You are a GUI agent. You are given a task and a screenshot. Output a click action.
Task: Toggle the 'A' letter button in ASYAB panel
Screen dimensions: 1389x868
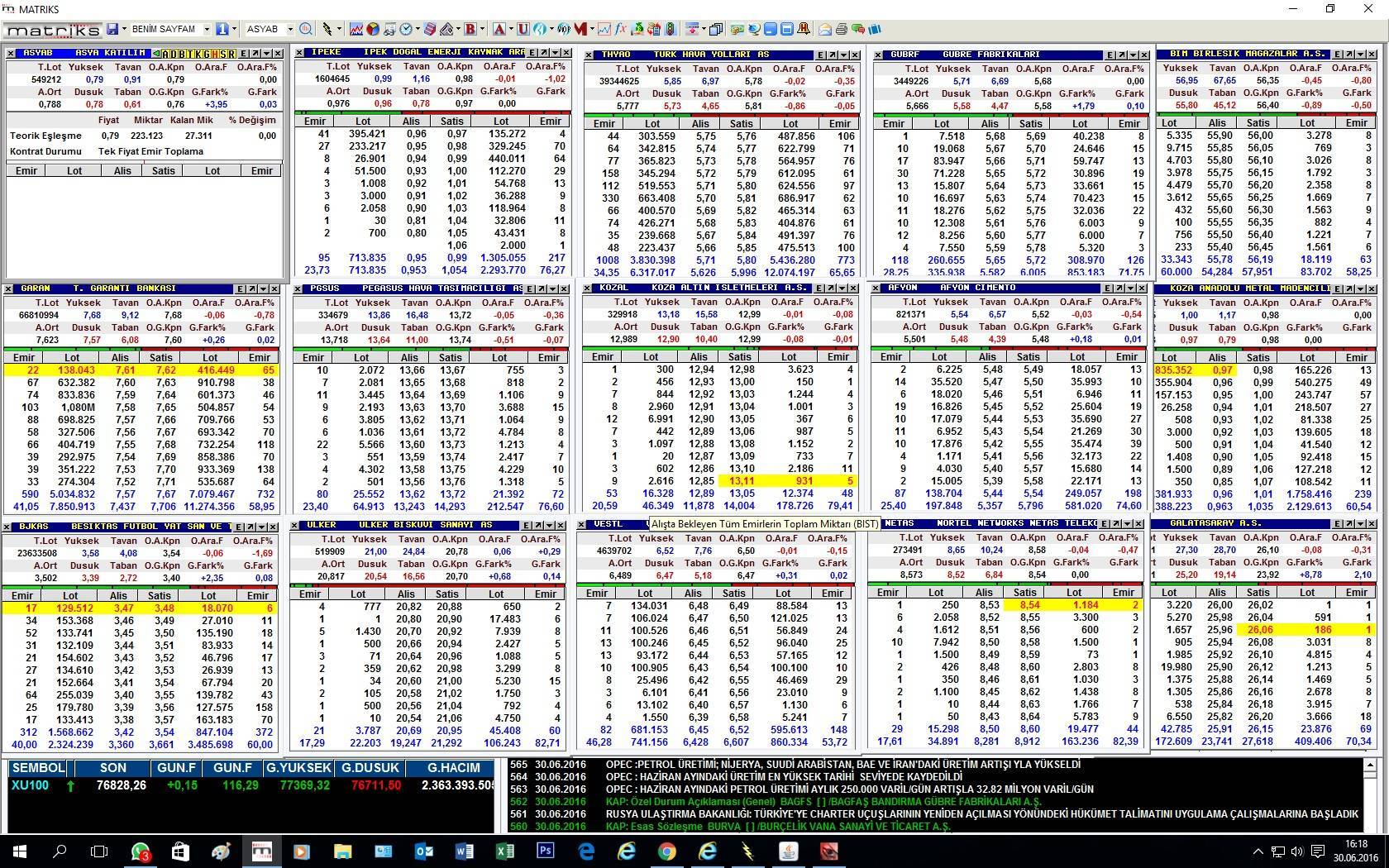[x=166, y=54]
